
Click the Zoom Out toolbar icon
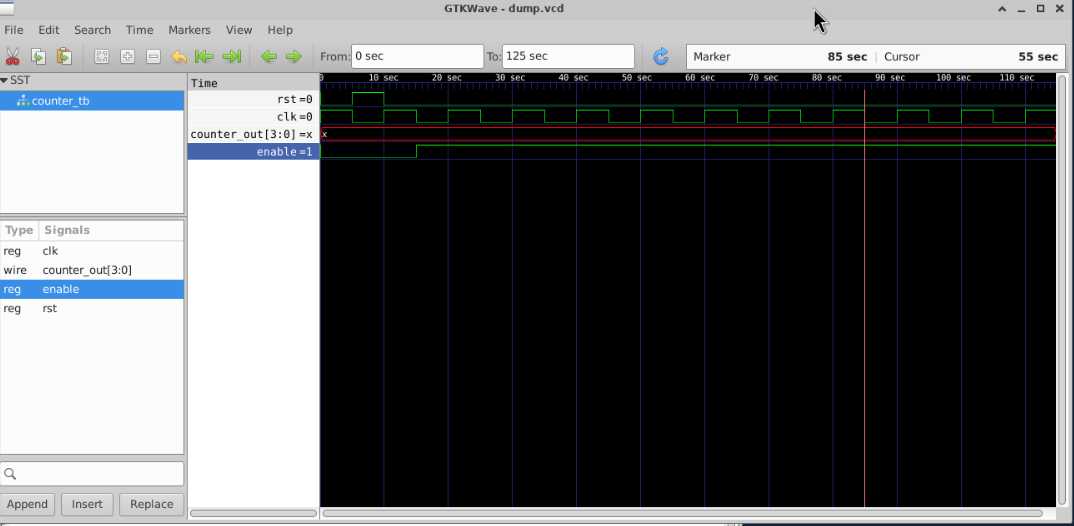pyautogui.click(x=153, y=57)
